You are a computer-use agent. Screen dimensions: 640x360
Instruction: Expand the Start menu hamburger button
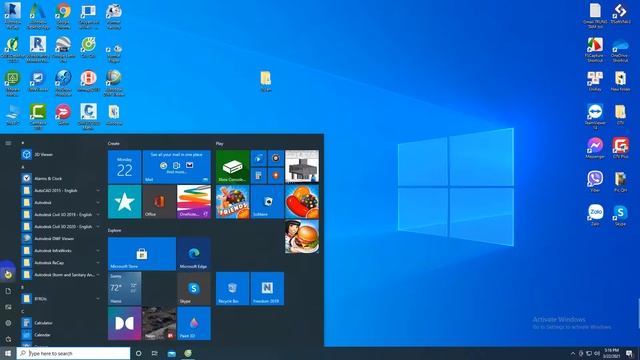pos(8,143)
